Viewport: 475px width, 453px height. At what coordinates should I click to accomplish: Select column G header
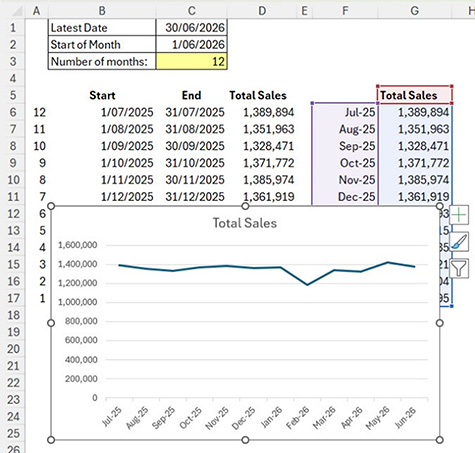(415, 11)
